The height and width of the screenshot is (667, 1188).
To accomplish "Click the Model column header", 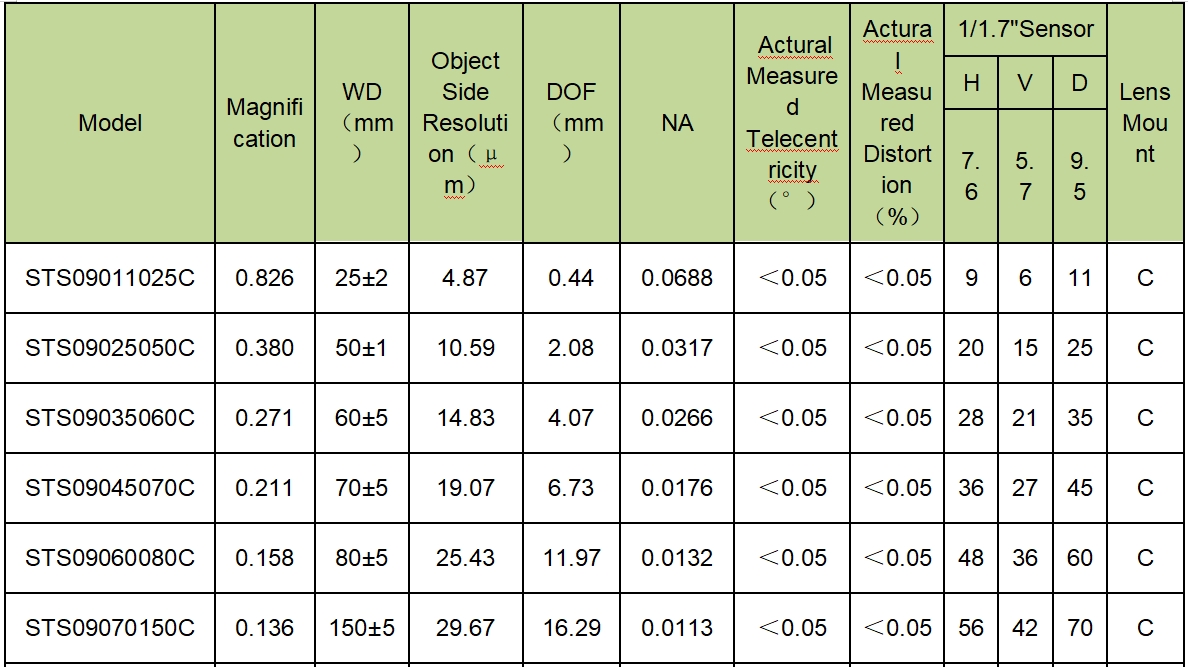I will [x=110, y=123].
